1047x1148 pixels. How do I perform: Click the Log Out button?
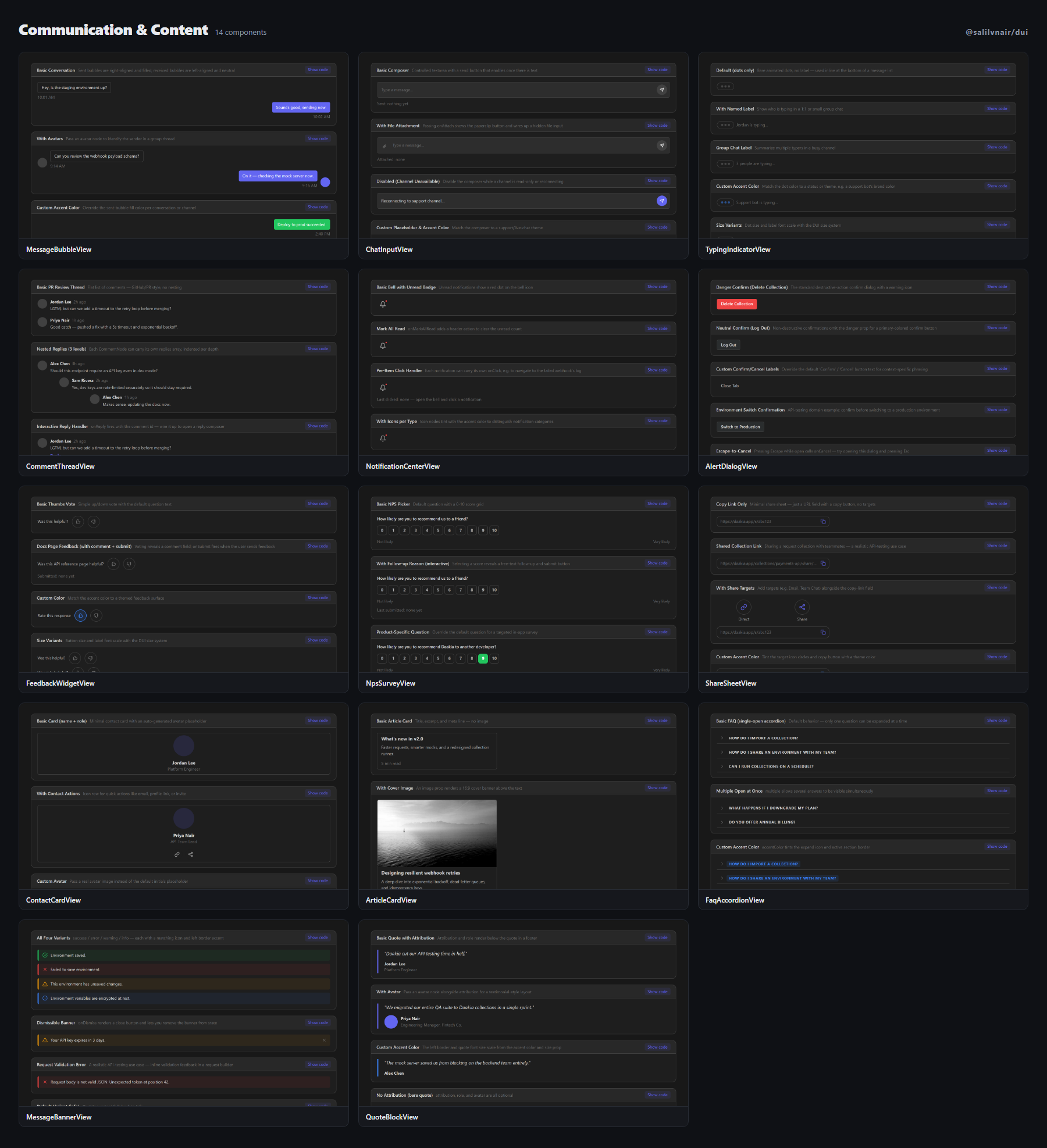(x=728, y=345)
